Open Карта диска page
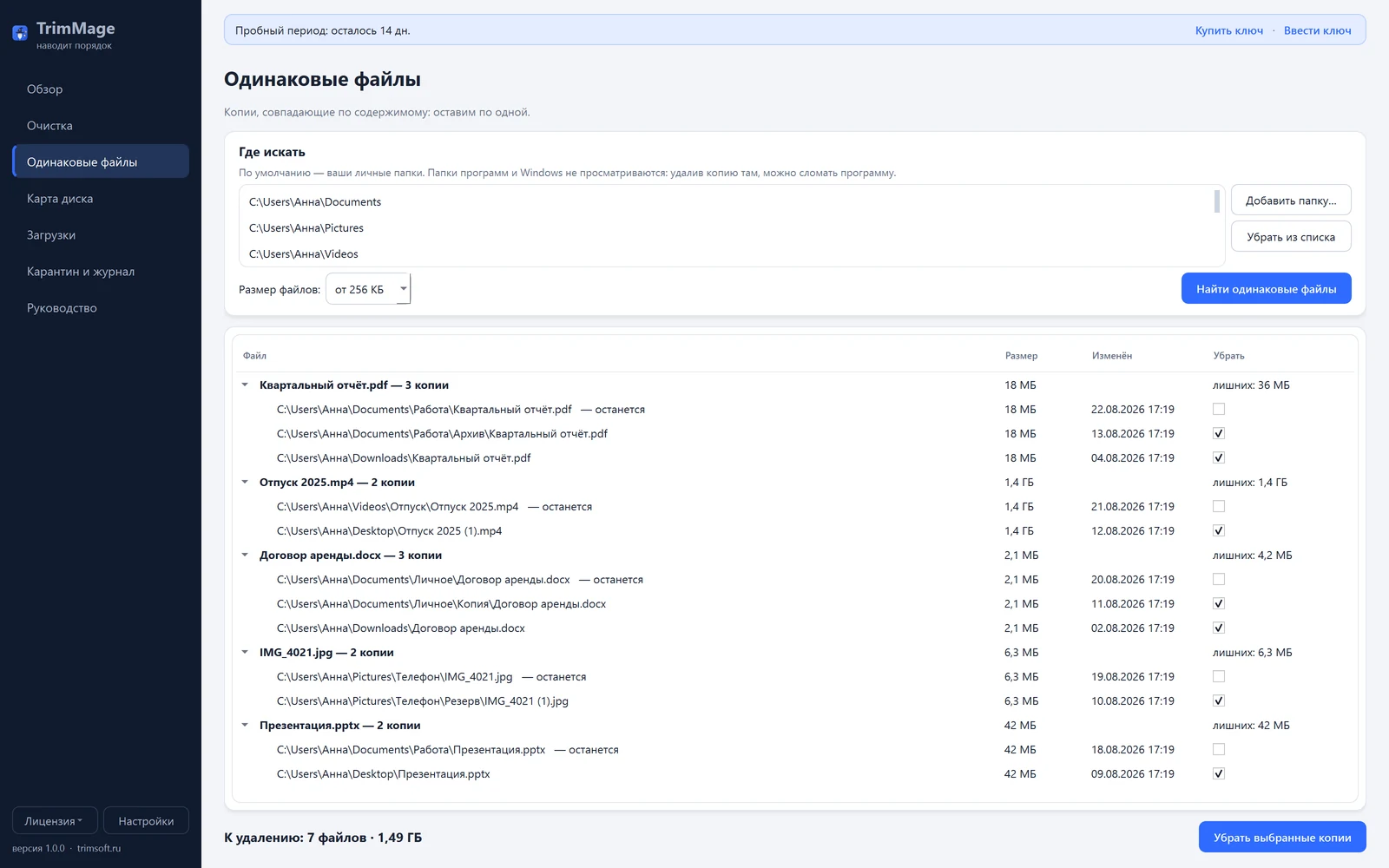The height and width of the screenshot is (868, 1389). click(x=101, y=198)
